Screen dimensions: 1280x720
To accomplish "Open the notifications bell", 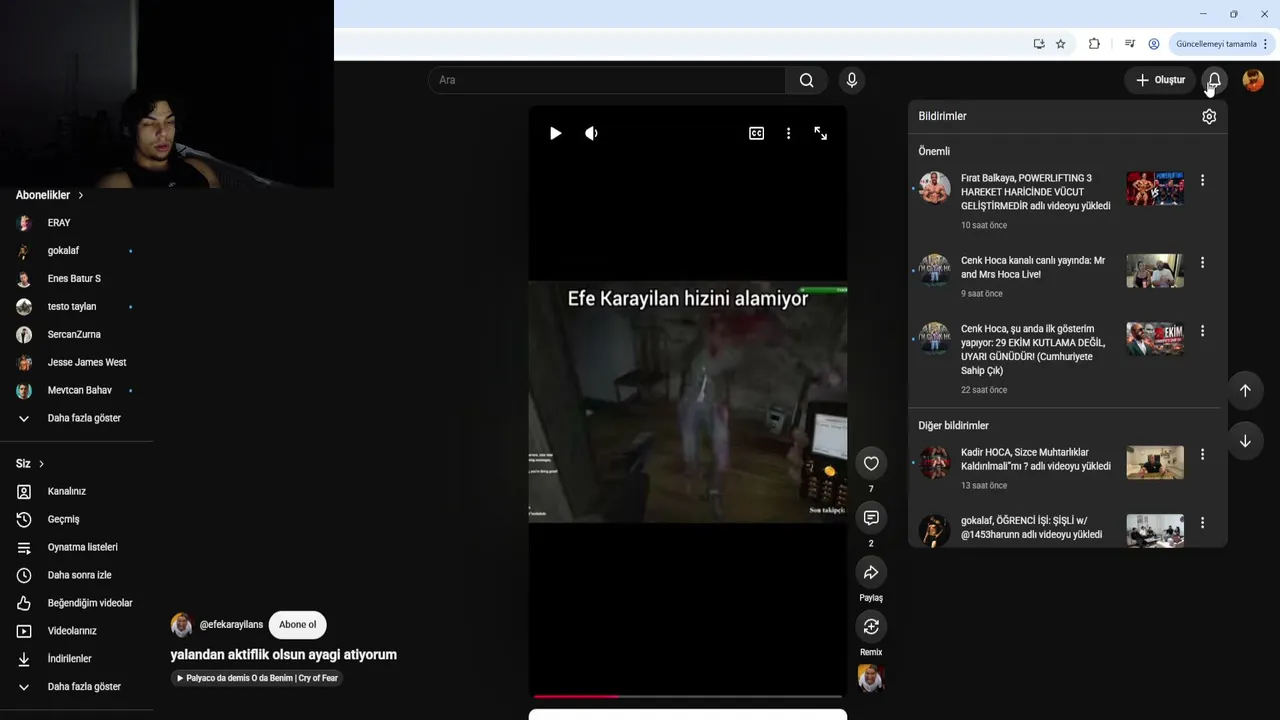I will point(1214,80).
